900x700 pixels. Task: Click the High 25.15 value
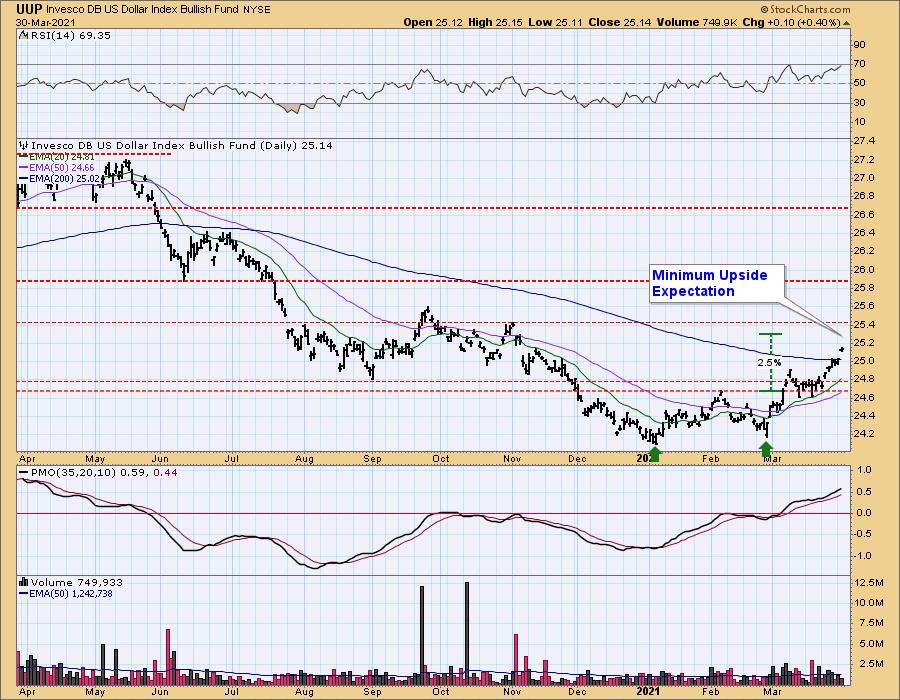pyautogui.click(x=494, y=22)
